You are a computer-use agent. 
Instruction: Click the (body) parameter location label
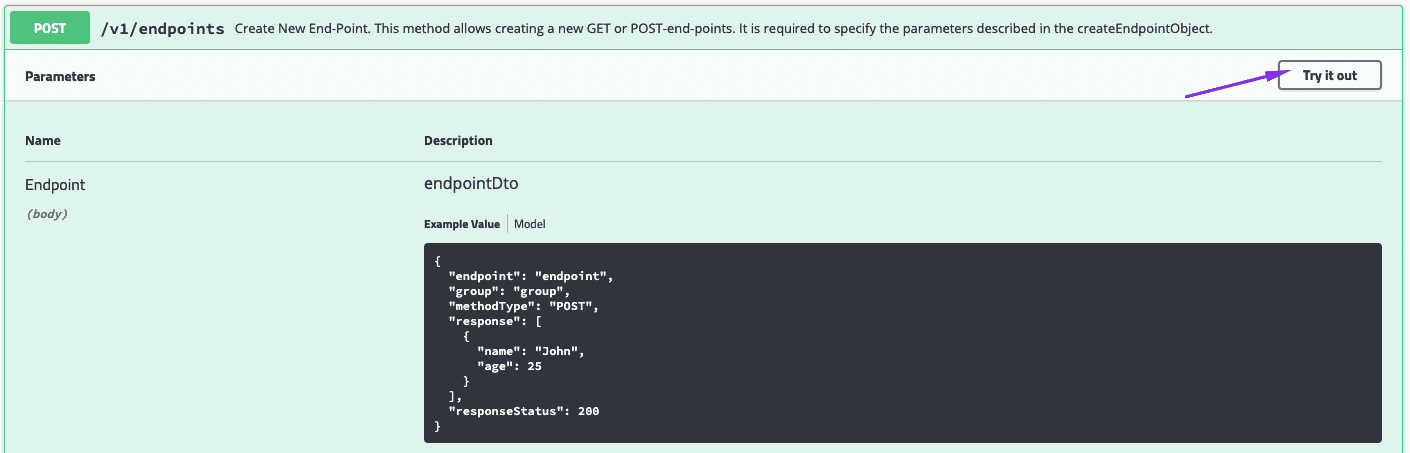[x=46, y=213]
